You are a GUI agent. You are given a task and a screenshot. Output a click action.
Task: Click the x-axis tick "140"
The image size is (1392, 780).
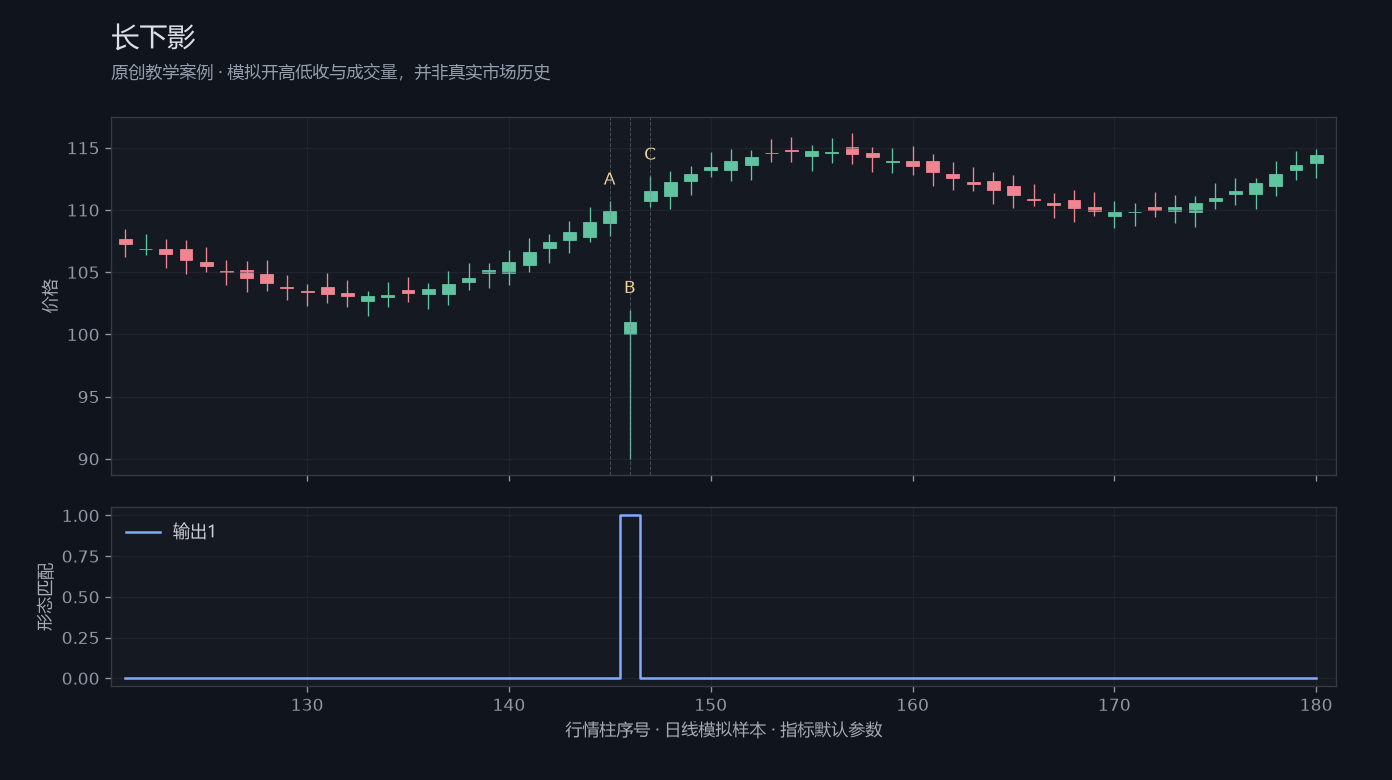click(x=509, y=705)
